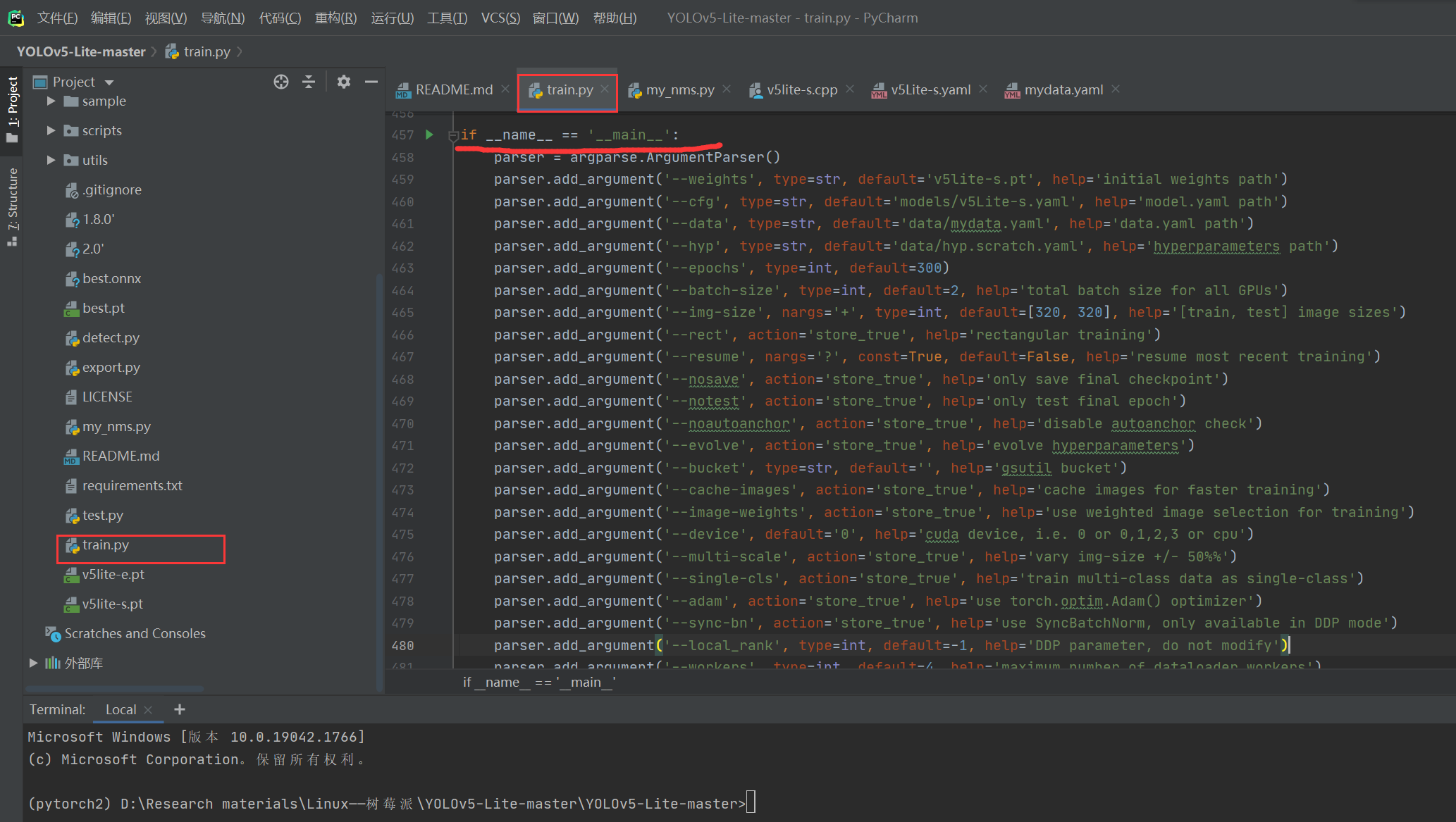Select test.py in project tree
This screenshot has width=1456, height=822.
[x=94, y=515]
